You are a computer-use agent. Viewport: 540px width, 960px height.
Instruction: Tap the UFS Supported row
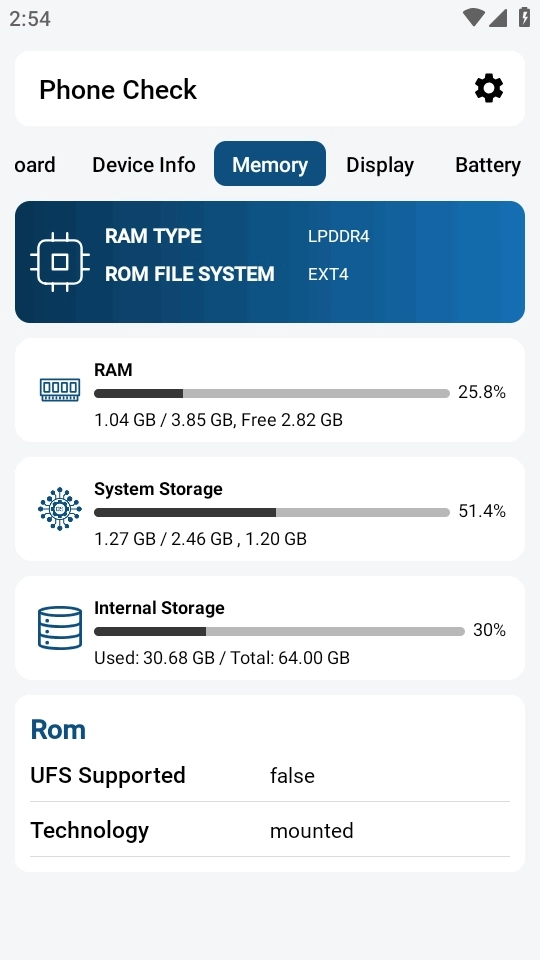pyautogui.click(x=270, y=775)
